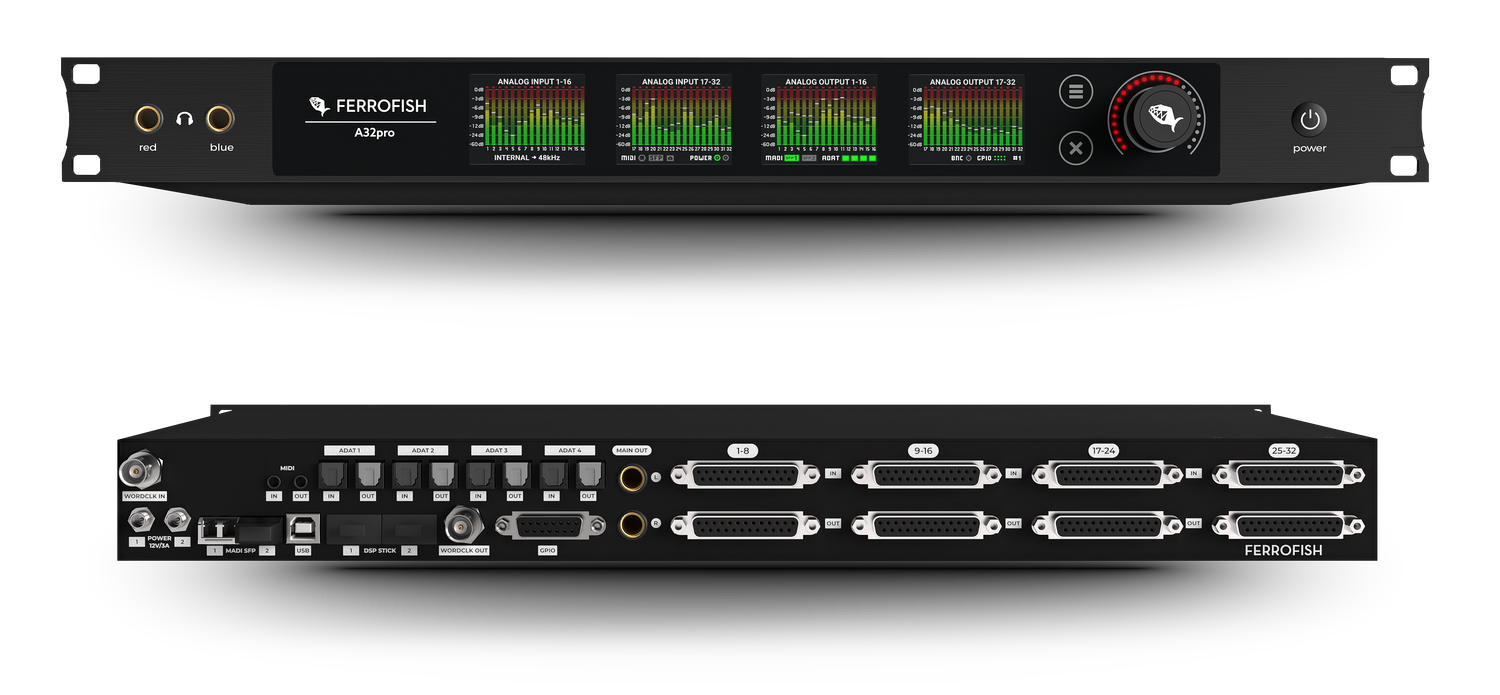Image resolution: width=1500 pixels, height=695 pixels.
Task: Click the WORDCLK OUT BNC connector
Action: coord(463,523)
